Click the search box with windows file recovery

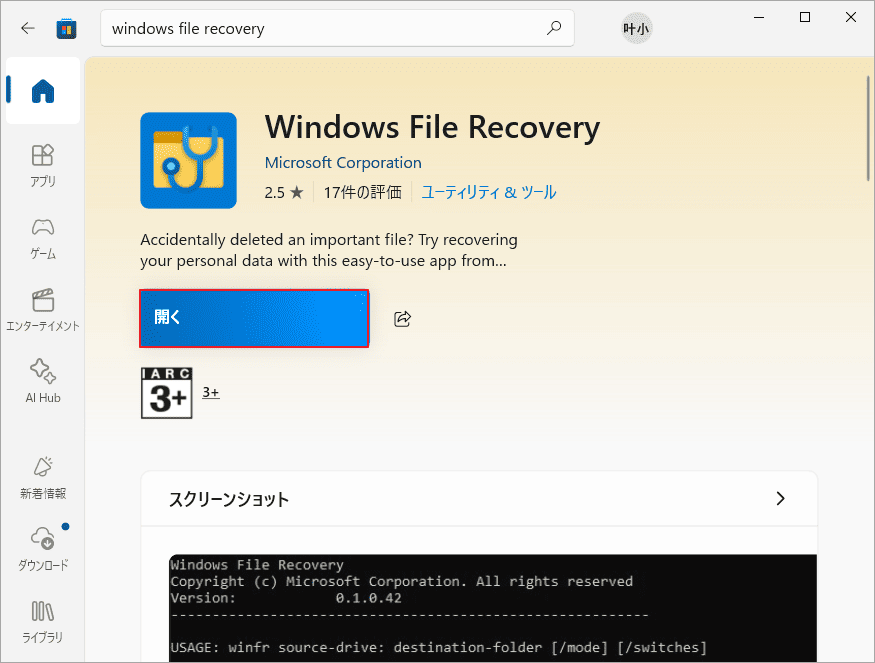pyautogui.click(x=337, y=28)
